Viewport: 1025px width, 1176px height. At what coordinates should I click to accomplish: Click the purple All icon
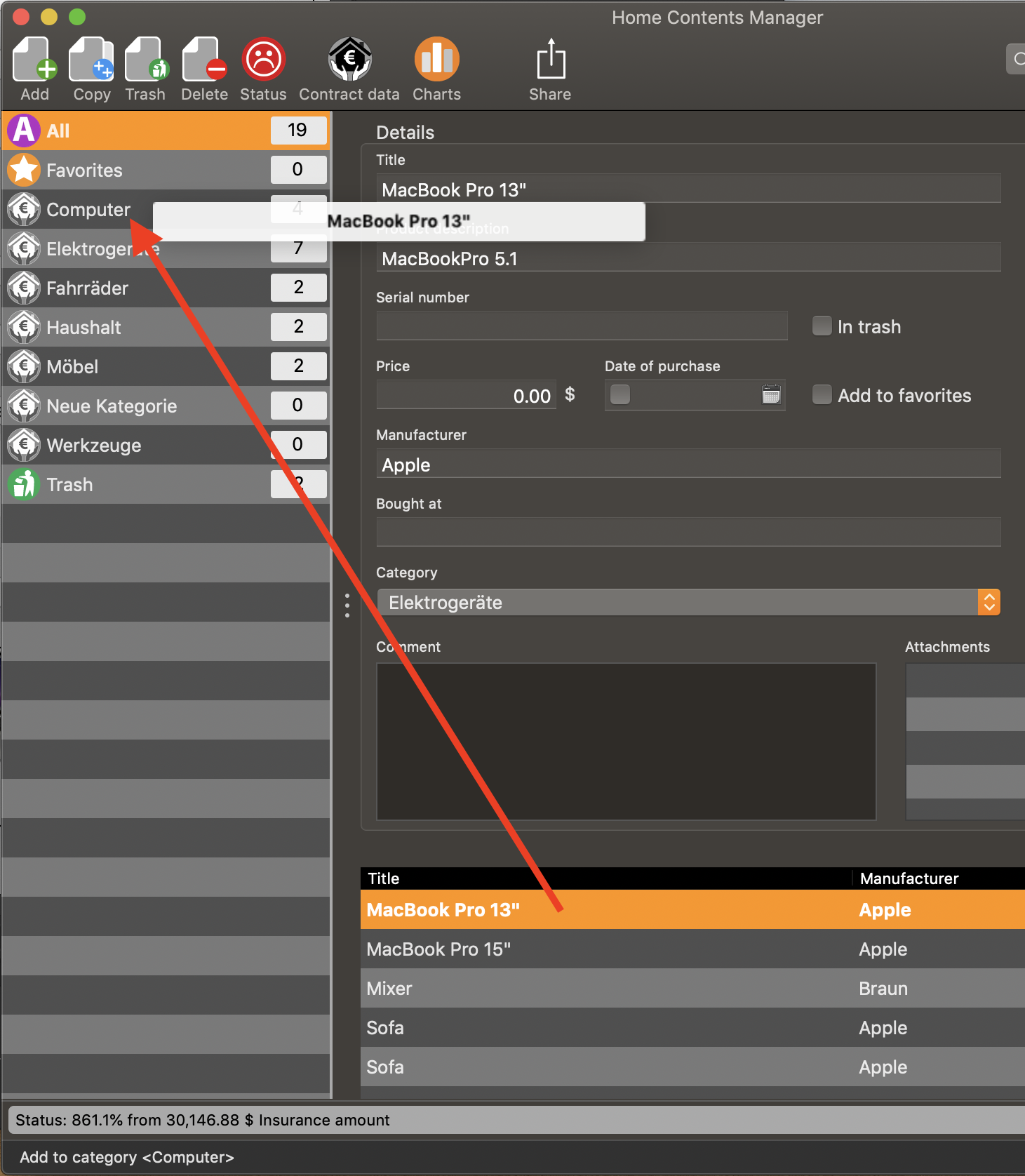(x=24, y=131)
